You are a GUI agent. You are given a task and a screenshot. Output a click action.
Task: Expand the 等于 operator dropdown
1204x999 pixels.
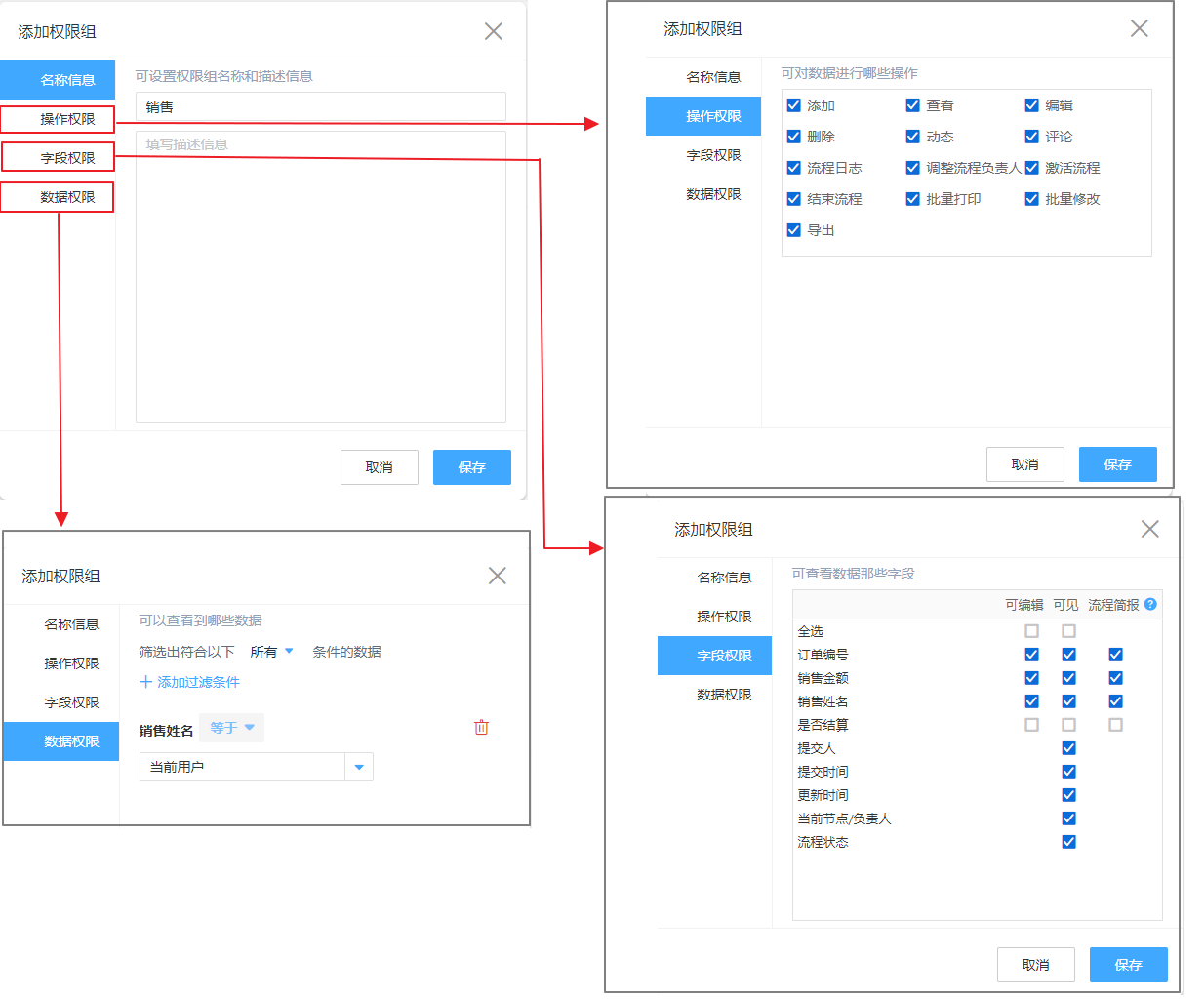coord(232,728)
